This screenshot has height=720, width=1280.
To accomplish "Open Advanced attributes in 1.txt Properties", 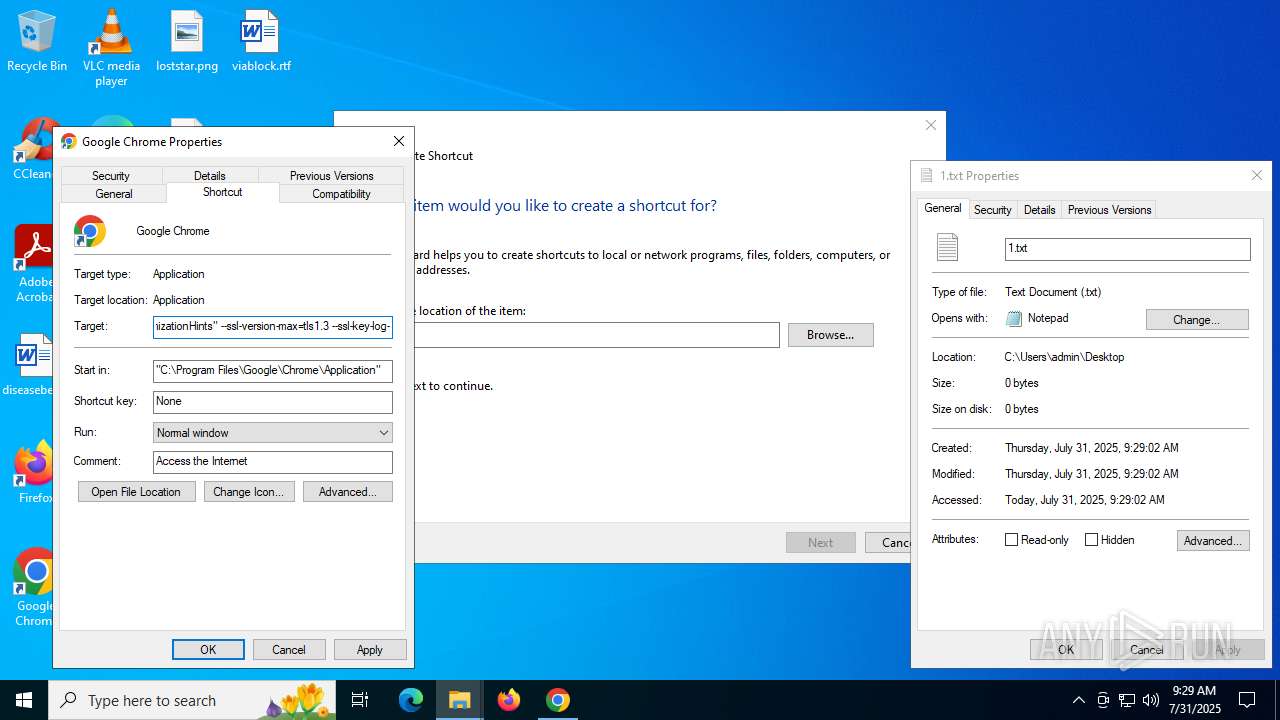I will (1213, 541).
